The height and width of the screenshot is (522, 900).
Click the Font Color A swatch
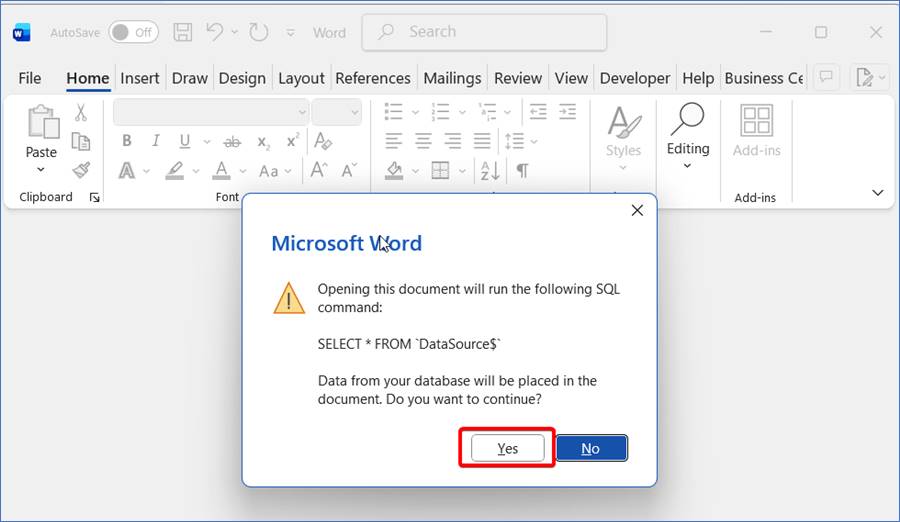point(222,171)
